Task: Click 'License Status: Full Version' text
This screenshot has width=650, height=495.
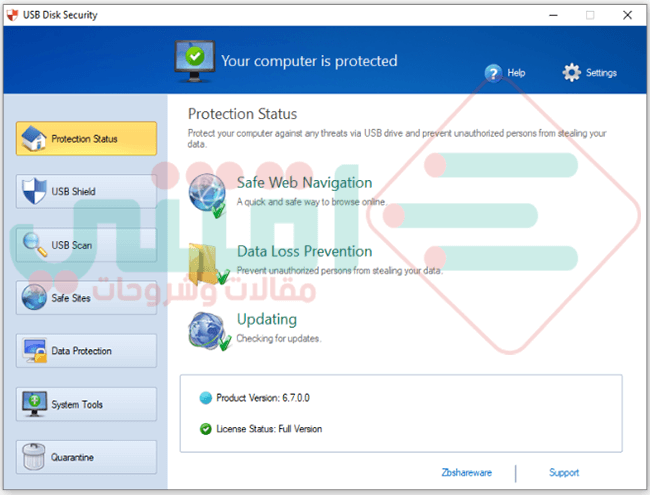Action: coord(269,429)
